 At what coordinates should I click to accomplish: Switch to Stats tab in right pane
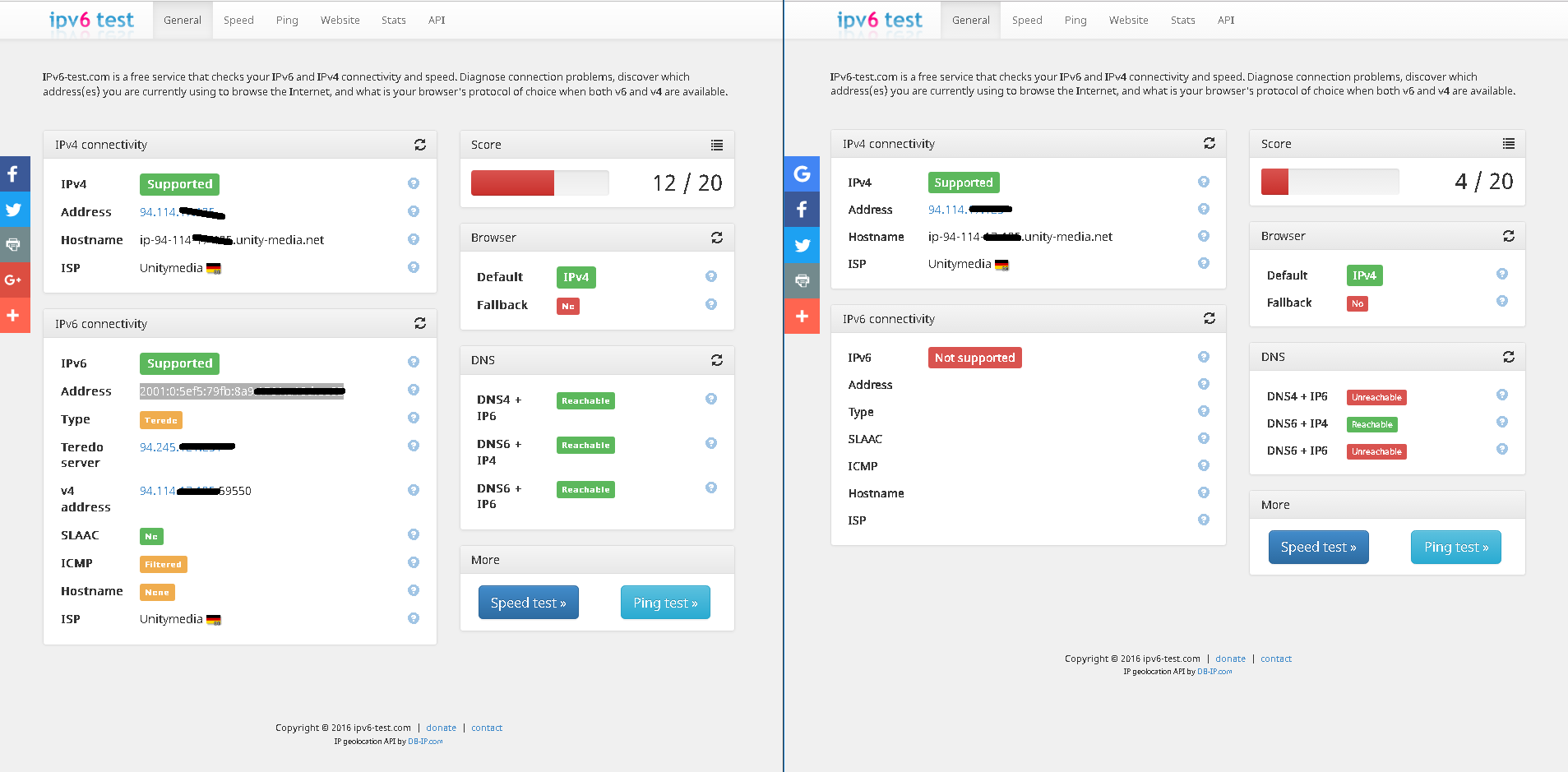[x=1182, y=21]
